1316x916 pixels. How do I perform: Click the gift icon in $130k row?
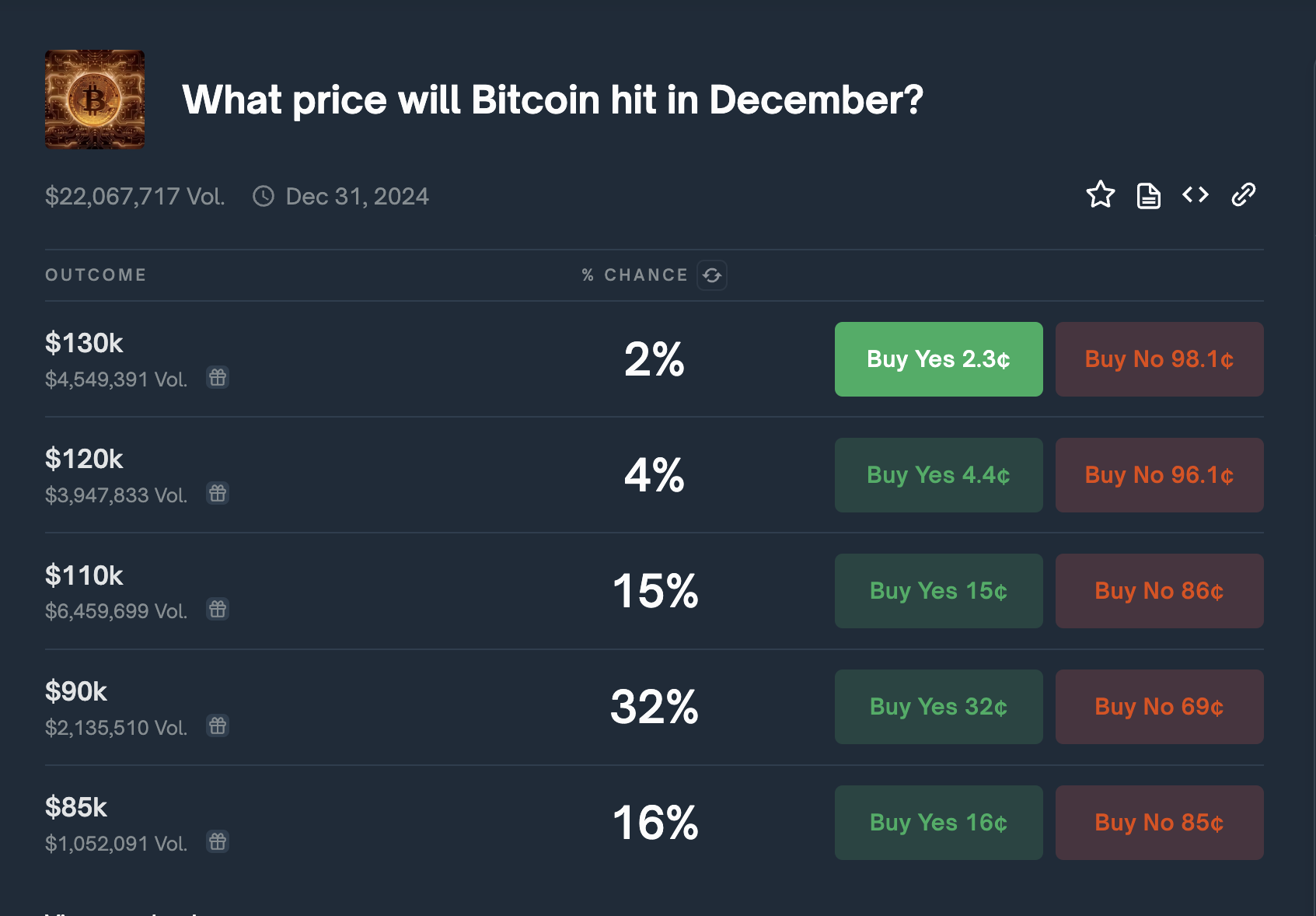pyautogui.click(x=218, y=377)
